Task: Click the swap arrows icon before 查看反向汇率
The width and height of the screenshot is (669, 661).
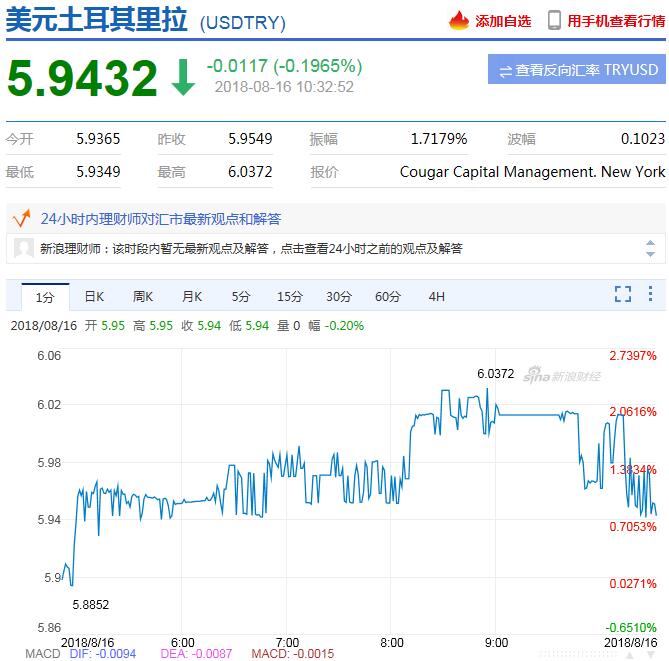Action: point(505,70)
